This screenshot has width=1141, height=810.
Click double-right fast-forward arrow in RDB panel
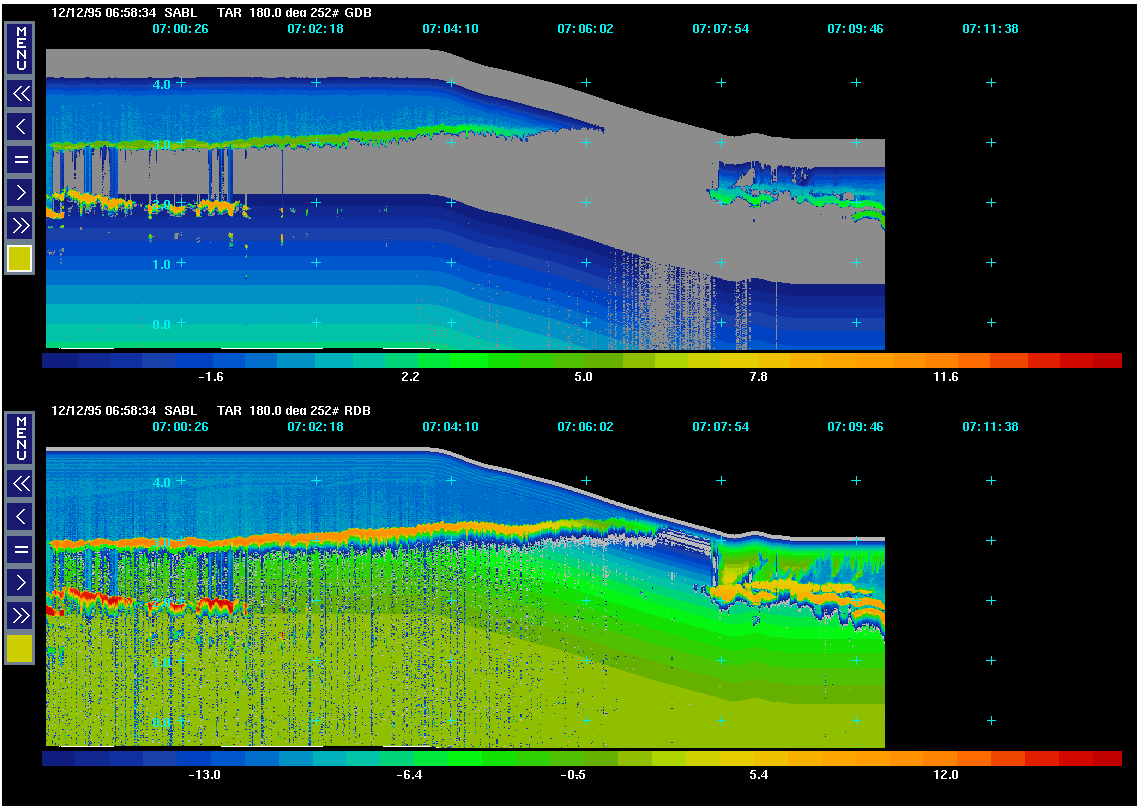click(20, 614)
